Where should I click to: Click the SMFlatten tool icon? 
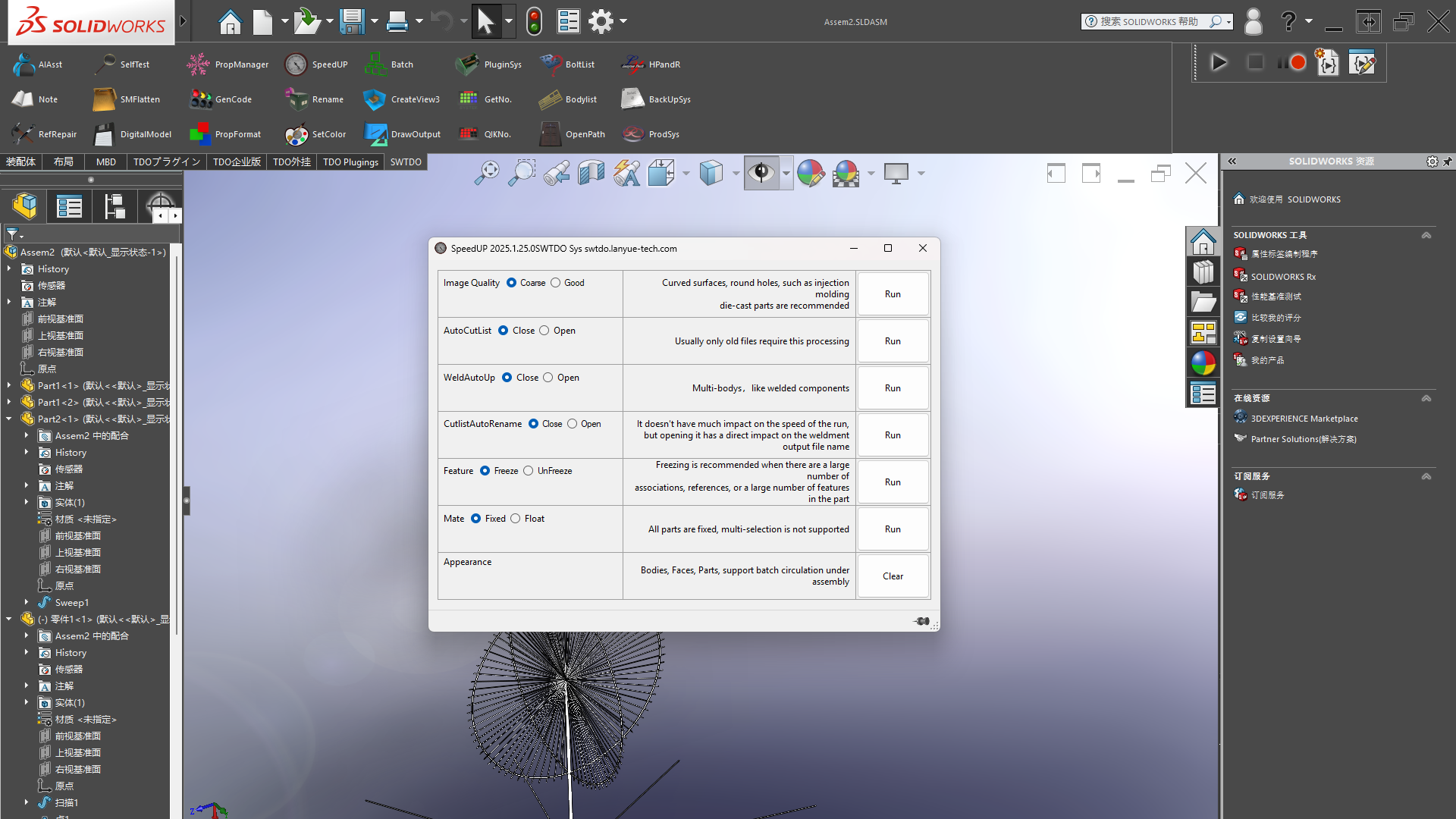coord(104,99)
